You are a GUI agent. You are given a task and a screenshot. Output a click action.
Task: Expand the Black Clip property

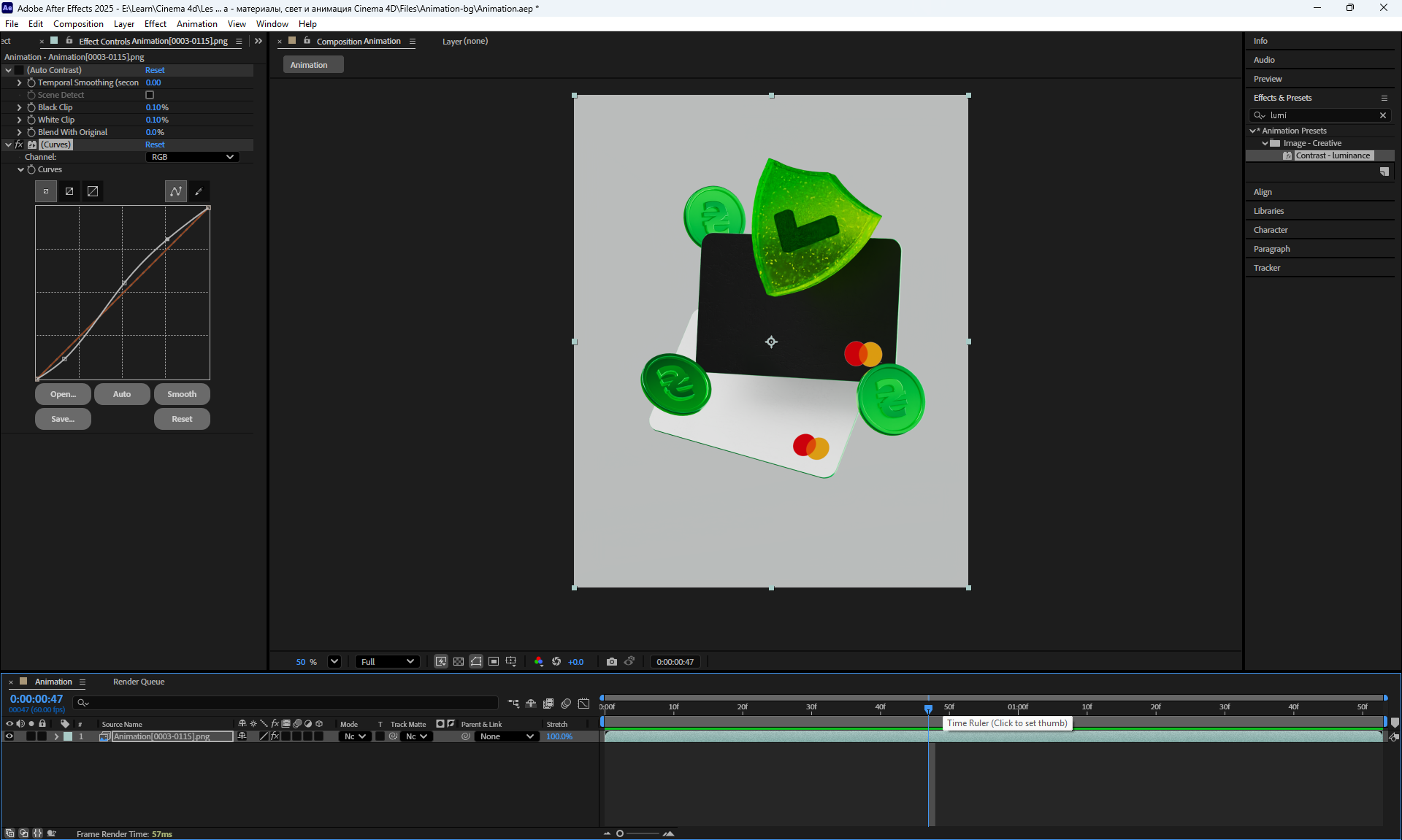19,107
